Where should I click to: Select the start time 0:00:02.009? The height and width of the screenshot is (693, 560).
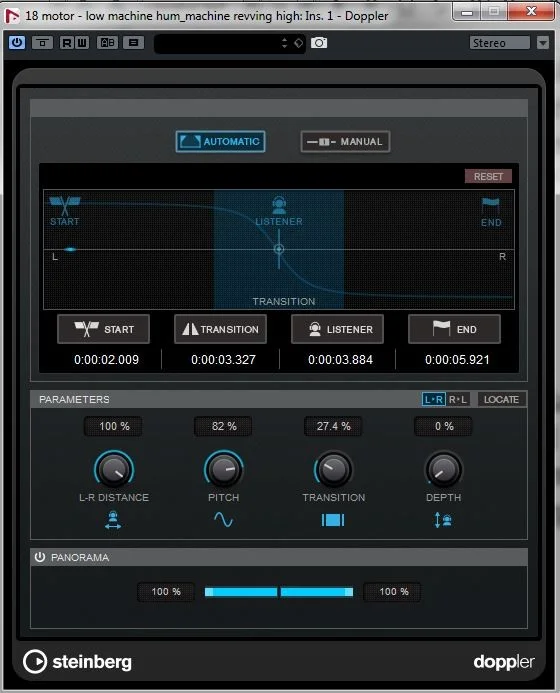tap(106, 360)
